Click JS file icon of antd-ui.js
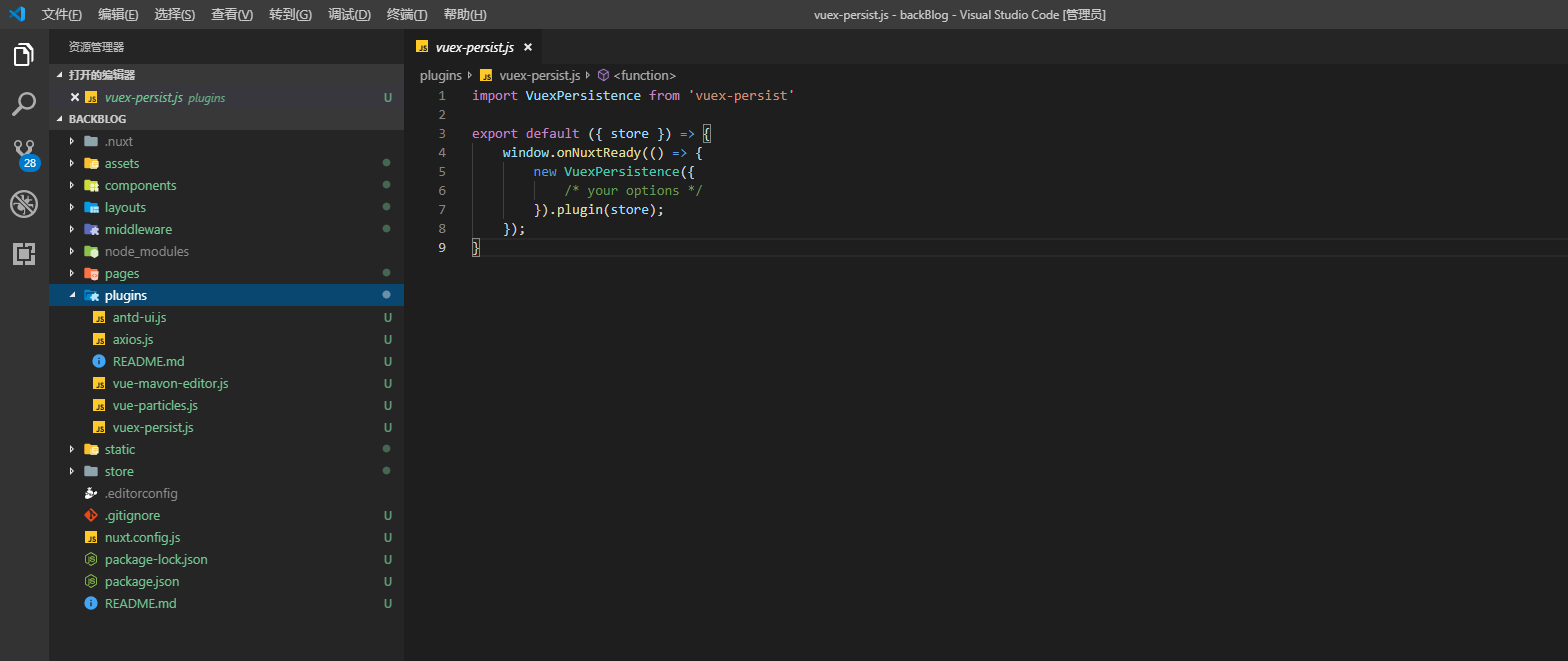The image size is (1568, 661). [x=99, y=317]
